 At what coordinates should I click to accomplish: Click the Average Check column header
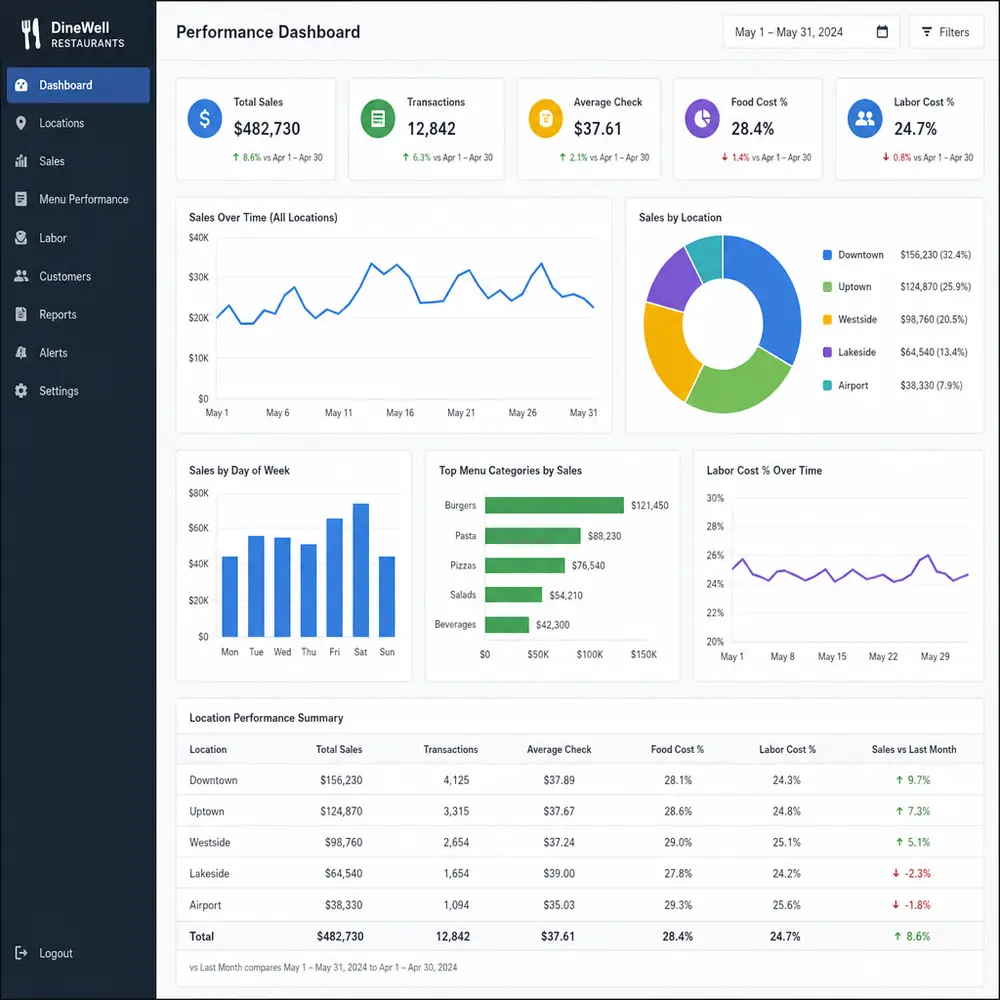(x=559, y=749)
